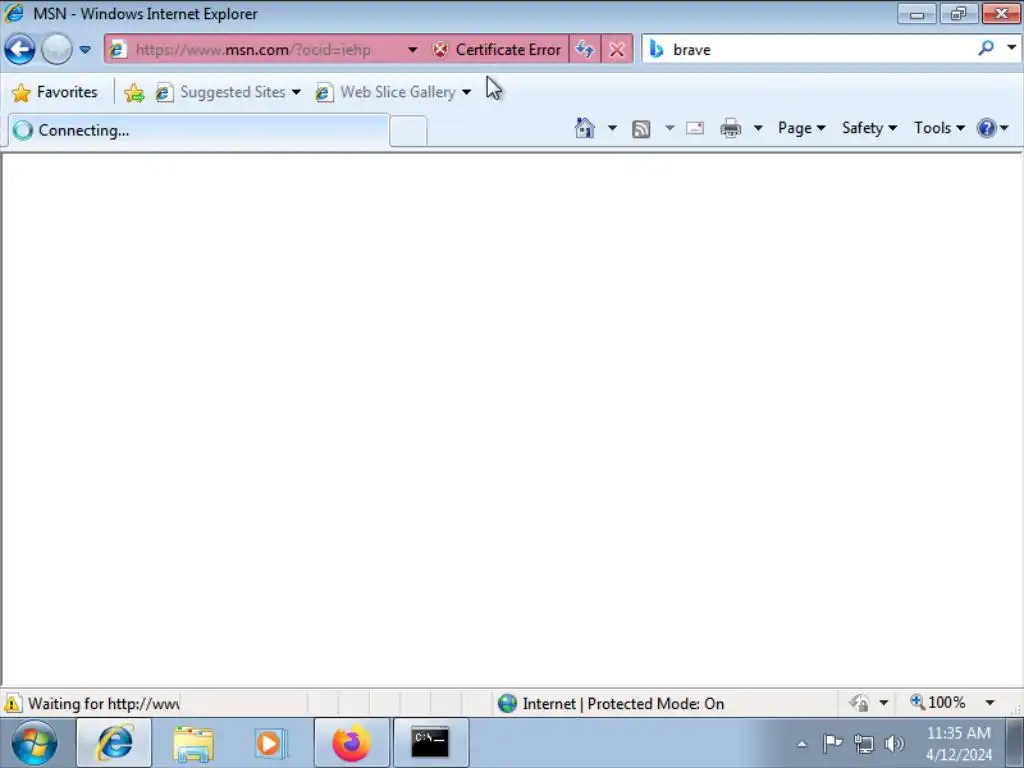Click the Compatibility View refresh icon
This screenshot has width=1024, height=768.
click(584, 50)
